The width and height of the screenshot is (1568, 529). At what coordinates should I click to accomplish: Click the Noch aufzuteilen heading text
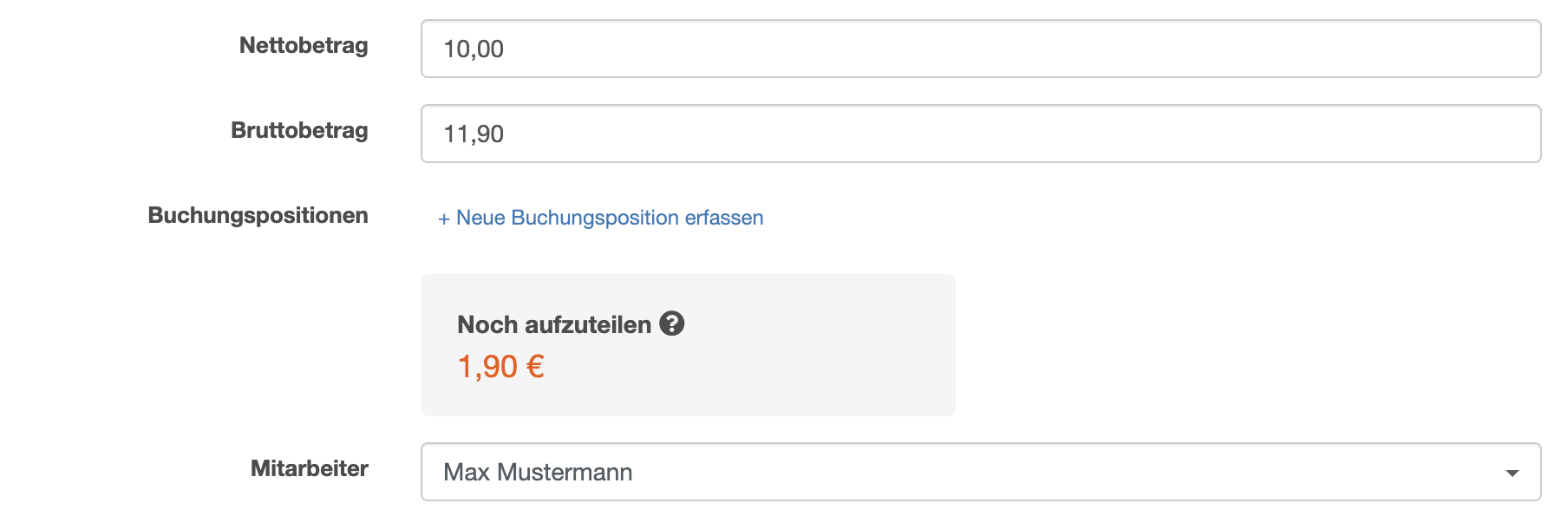(554, 324)
